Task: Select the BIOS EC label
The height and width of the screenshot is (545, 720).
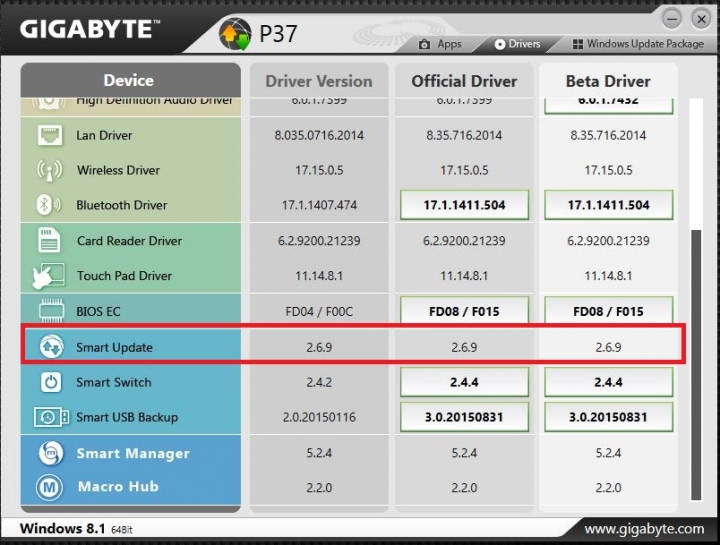Action: (x=98, y=312)
